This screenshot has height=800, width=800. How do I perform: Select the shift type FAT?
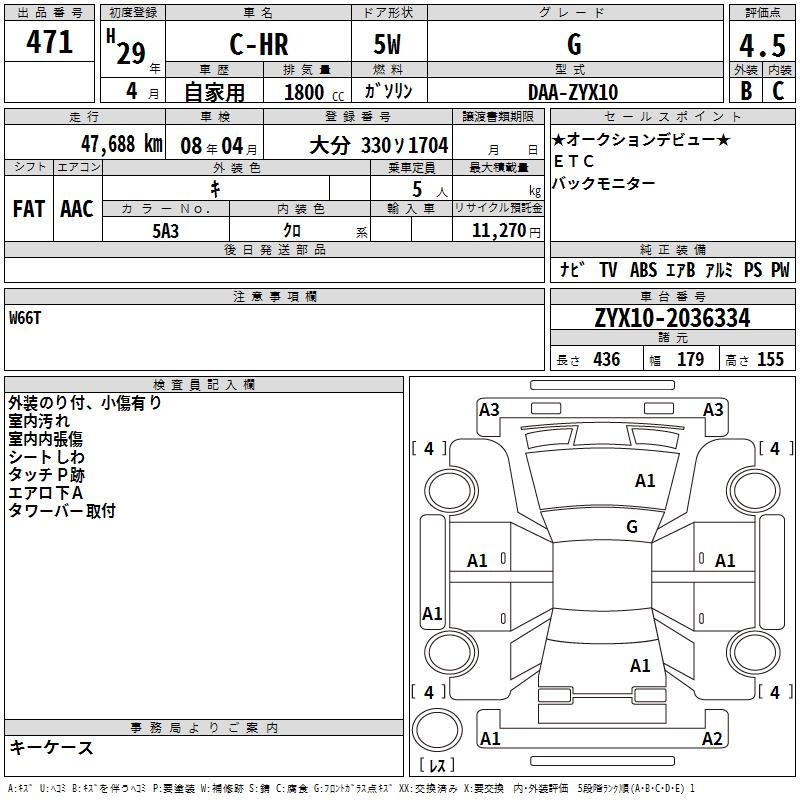tap(29, 209)
